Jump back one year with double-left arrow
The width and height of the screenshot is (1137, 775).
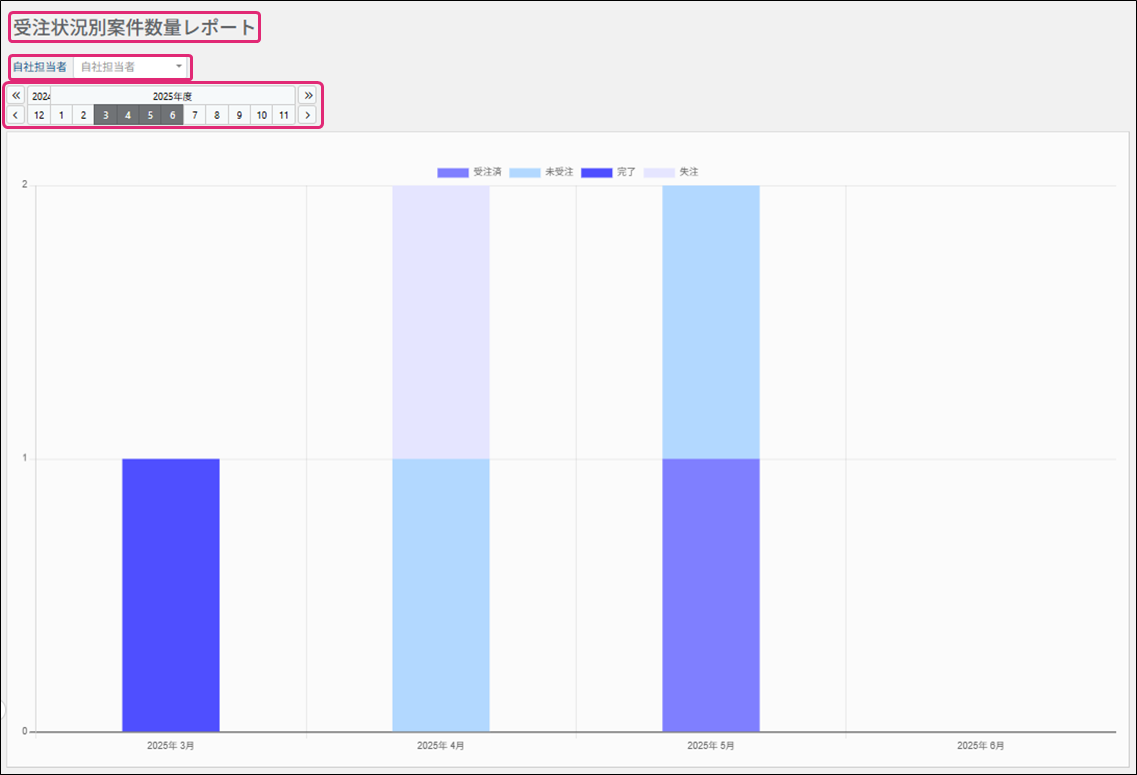17,96
